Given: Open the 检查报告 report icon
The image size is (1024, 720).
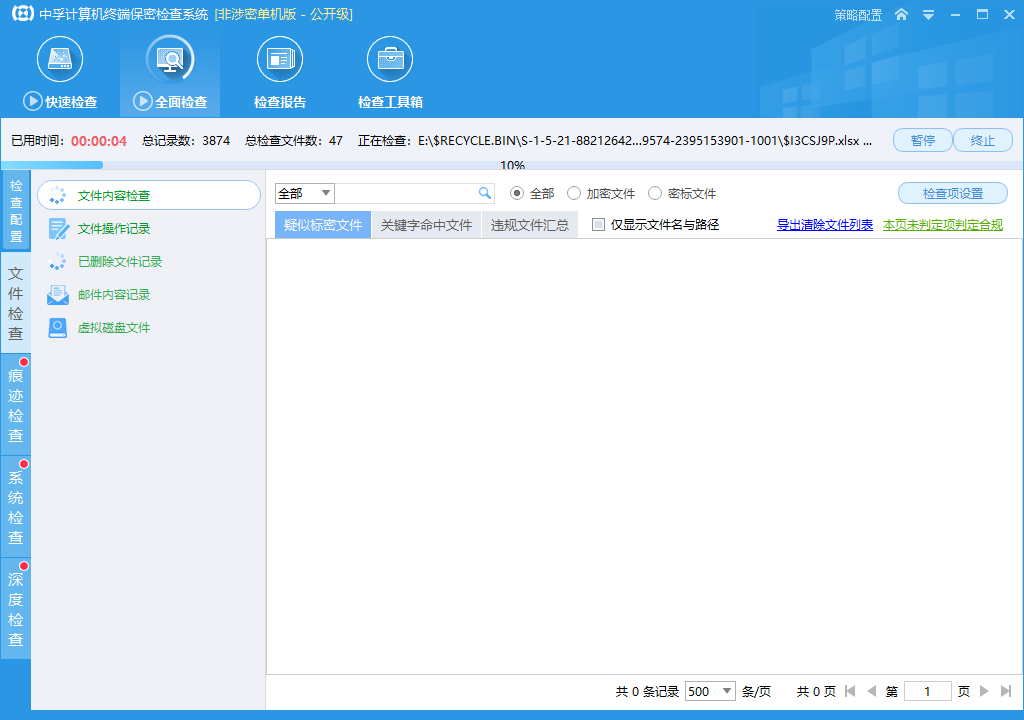Looking at the screenshot, I should [x=280, y=59].
